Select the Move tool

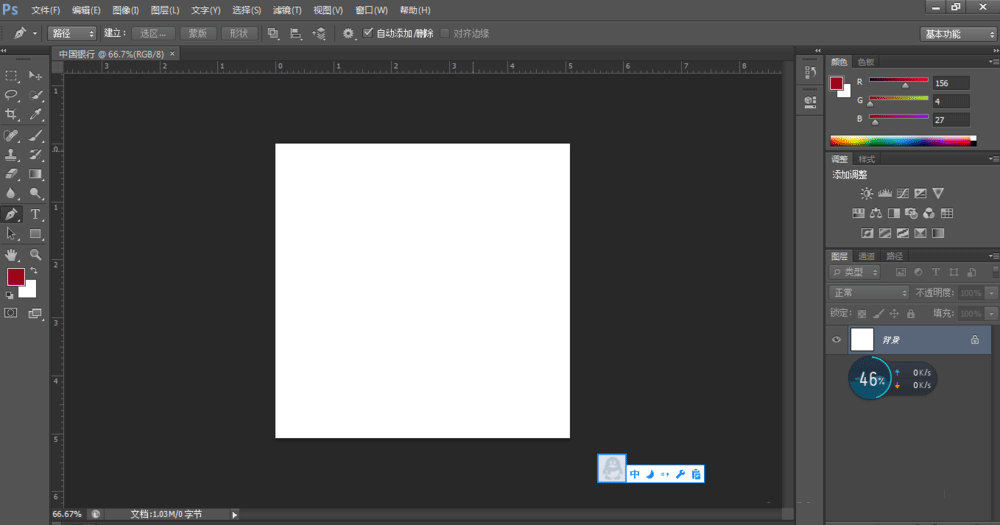pyautogui.click(x=35, y=76)
